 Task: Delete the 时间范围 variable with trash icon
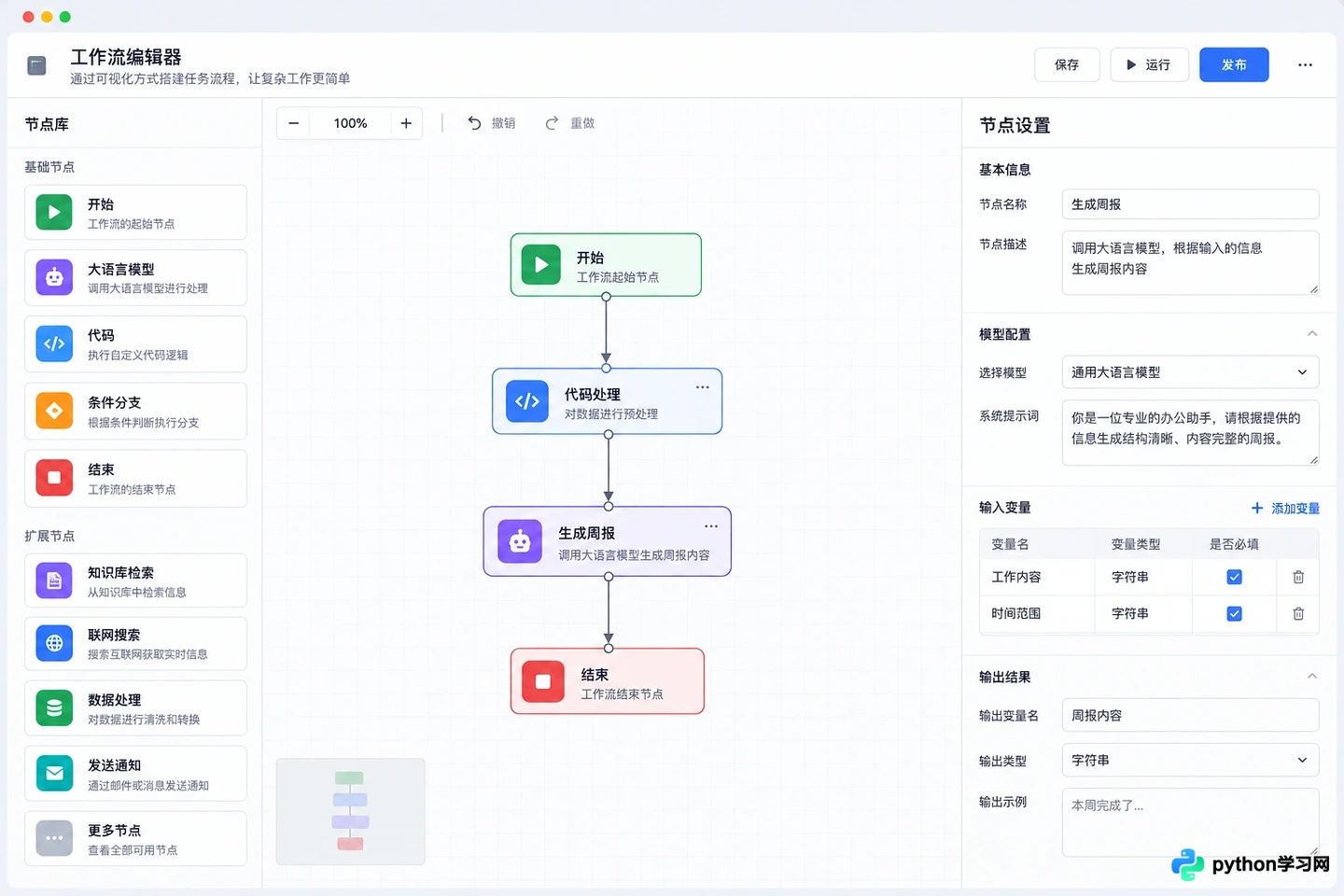point(1298,613)
